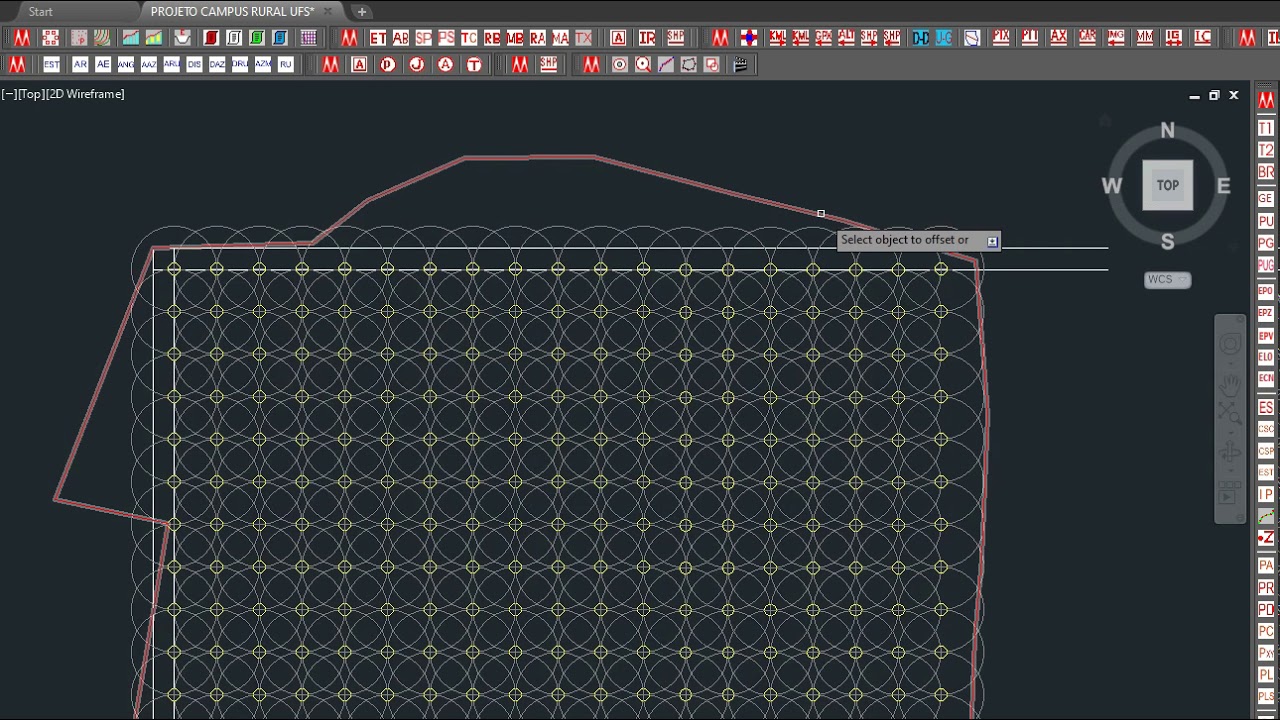This screenshot has height=720, width=1280.
Task: Click the AB toolbar icon
Action: (x=400, y=38)
